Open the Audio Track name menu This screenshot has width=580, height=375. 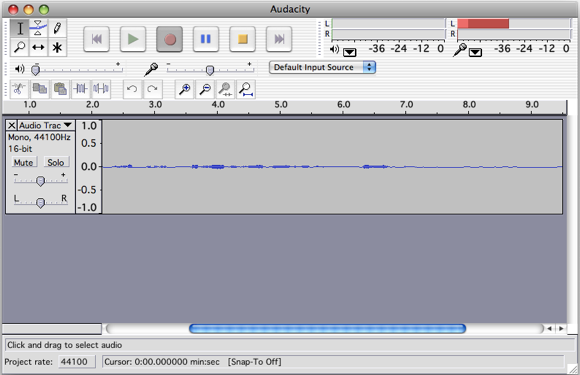pos(45,125)
